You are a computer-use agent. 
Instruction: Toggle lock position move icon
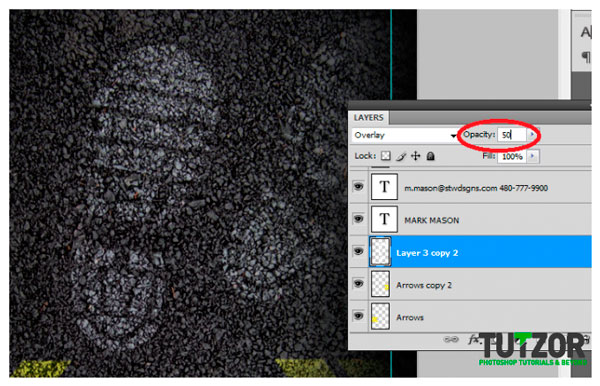[416, 156]
